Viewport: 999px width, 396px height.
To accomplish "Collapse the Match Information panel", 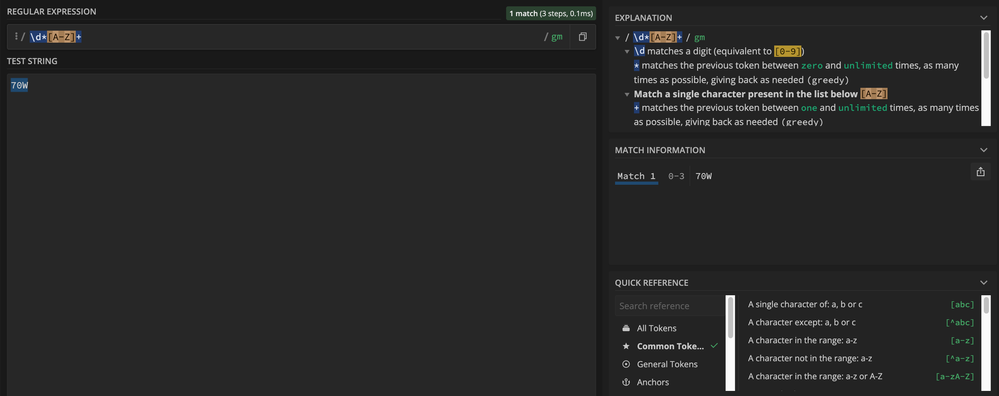I will 984,150.
